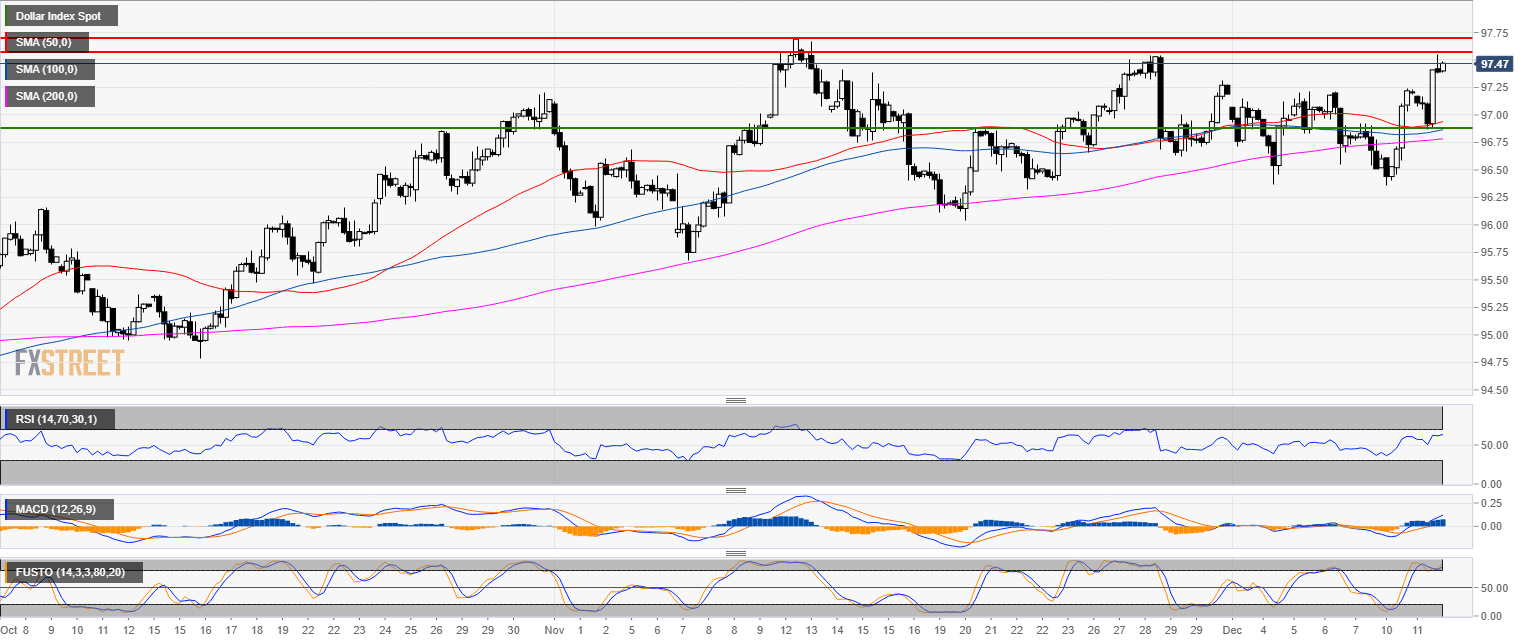Screen dimensions: 1531x643
Task: Click the 50.00 level on RSI axis
Action: [1494, 445]
